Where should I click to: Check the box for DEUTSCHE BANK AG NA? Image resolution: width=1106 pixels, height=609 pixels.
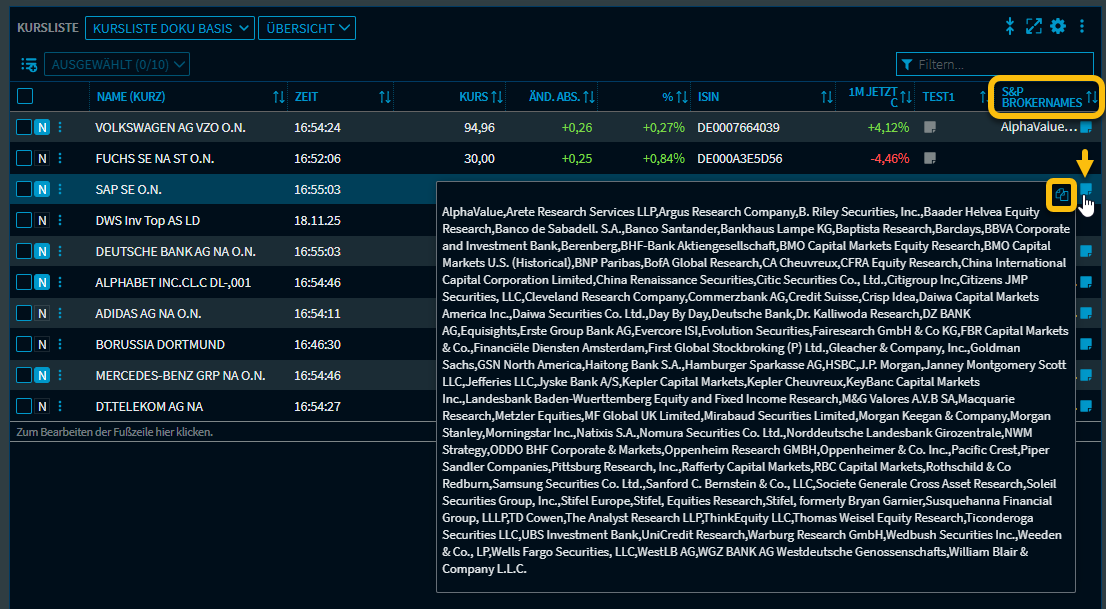tap(25, 252)
